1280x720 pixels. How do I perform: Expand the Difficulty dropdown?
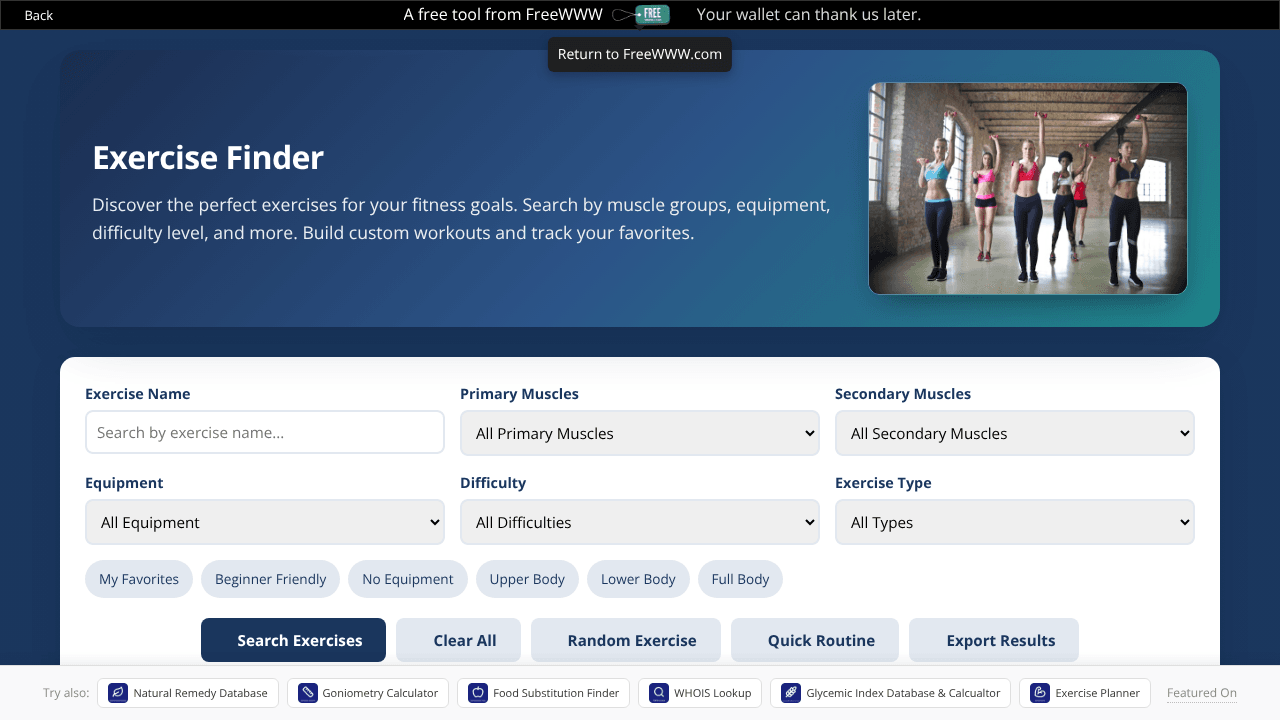(x=640, y=522)
